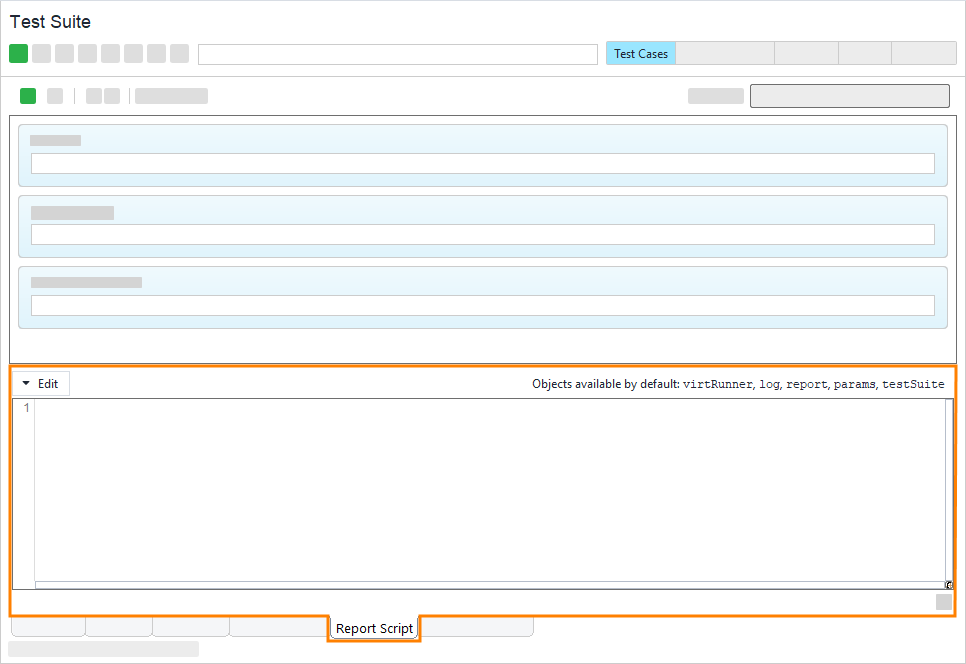
Task: Click the small grey icon at the editor's bottom-right corner
Action: point(943,602)
